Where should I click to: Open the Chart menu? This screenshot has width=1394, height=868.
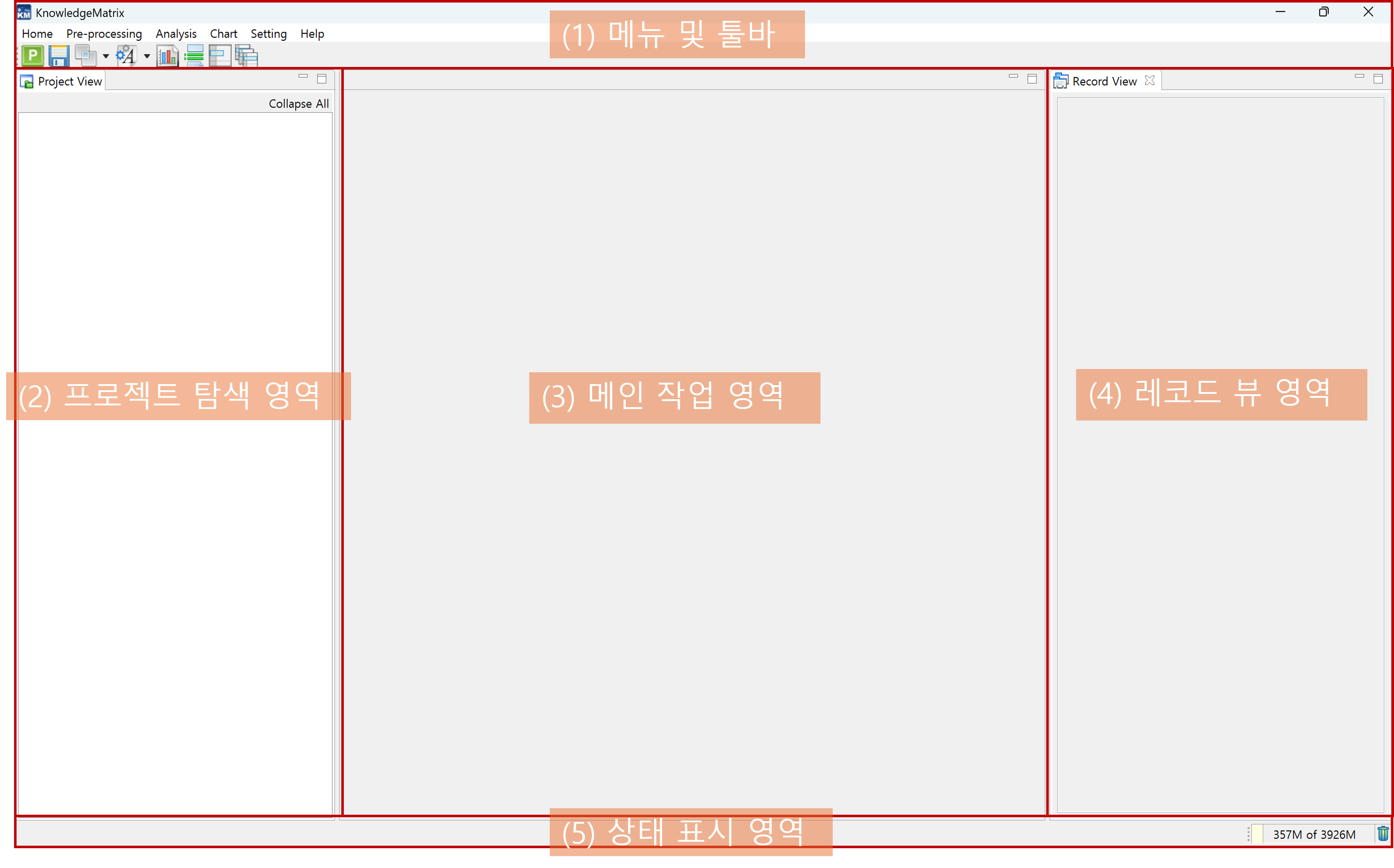tap(223, 34)
